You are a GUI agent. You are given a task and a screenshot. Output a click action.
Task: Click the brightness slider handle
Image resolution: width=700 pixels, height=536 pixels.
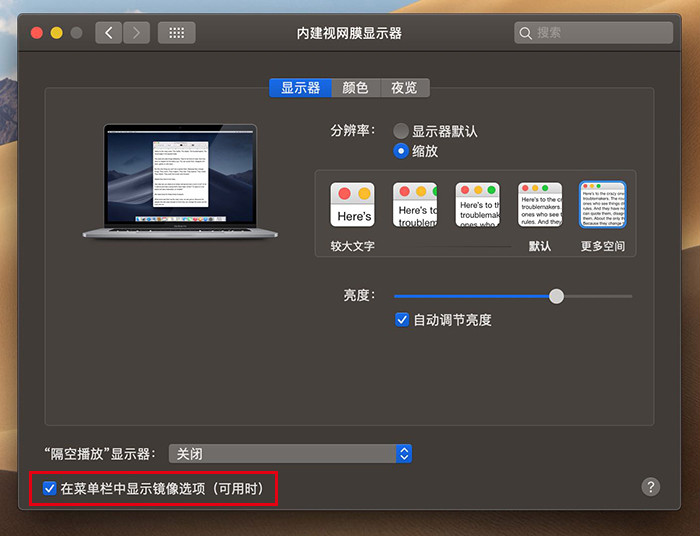557,296
